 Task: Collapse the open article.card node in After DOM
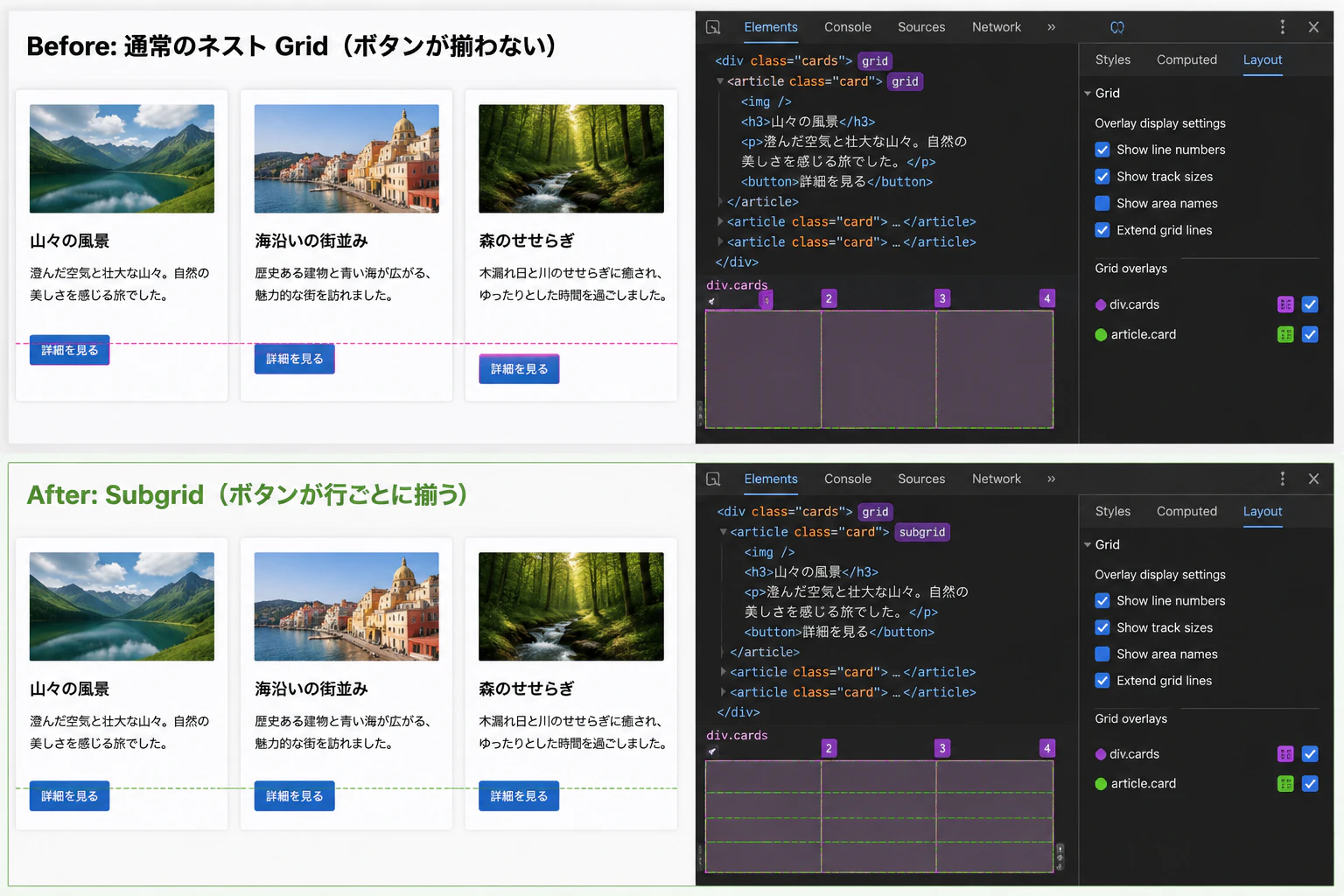point(724,532)
